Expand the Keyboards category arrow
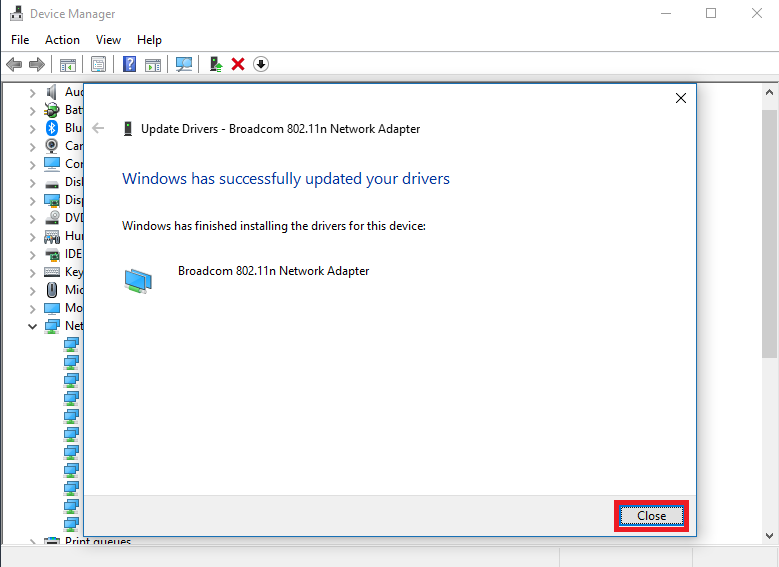Screen dimensions: 779x567 pos(32,273)
